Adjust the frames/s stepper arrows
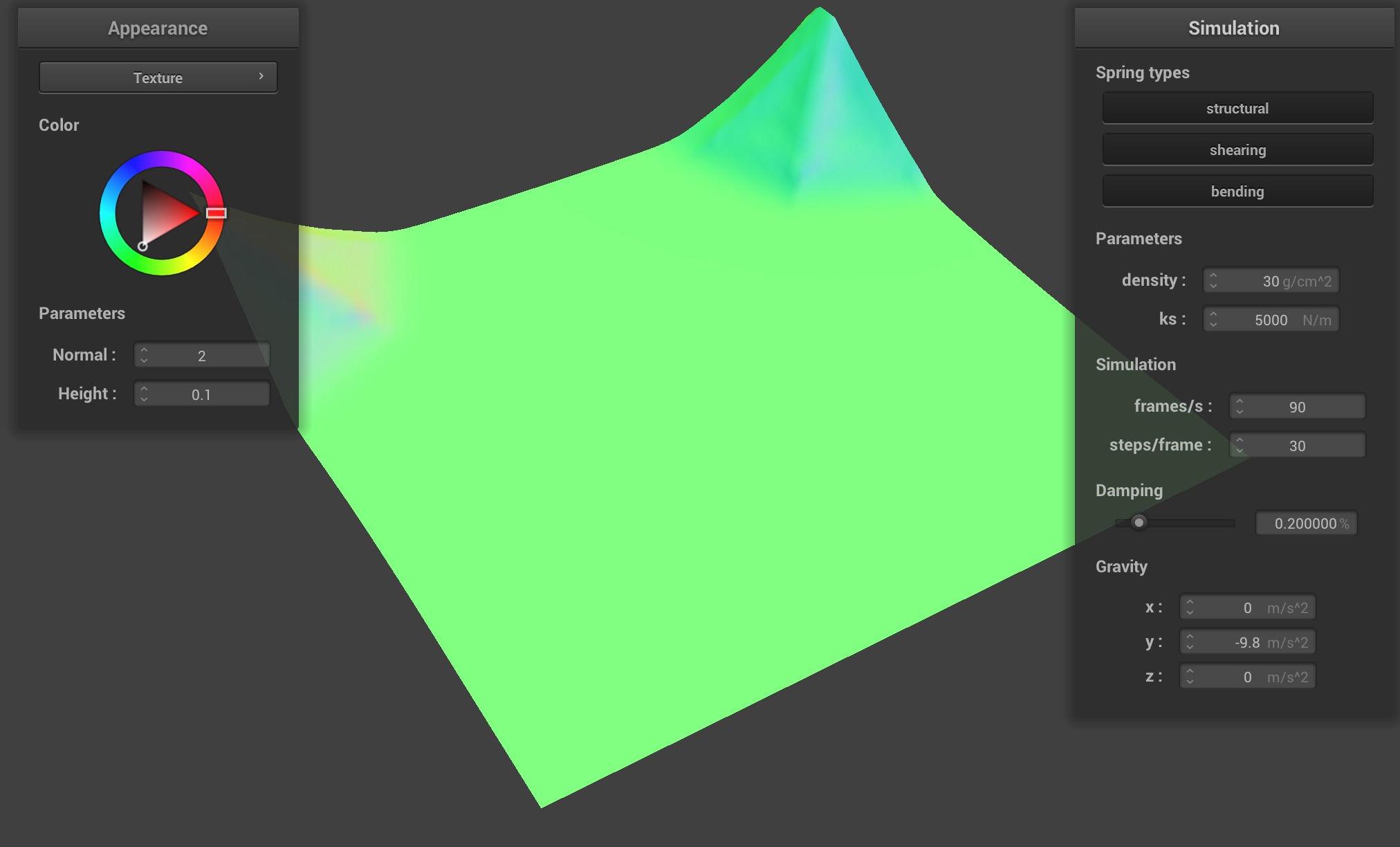Image resolution: width=1400 pixels, height=847 pixels. pos(1240,406)
